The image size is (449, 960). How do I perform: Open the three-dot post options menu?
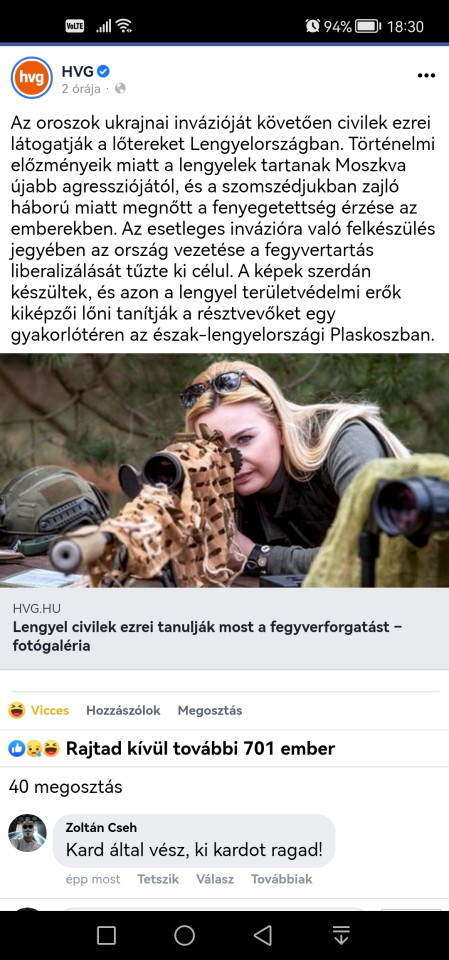tap(426, 75)
